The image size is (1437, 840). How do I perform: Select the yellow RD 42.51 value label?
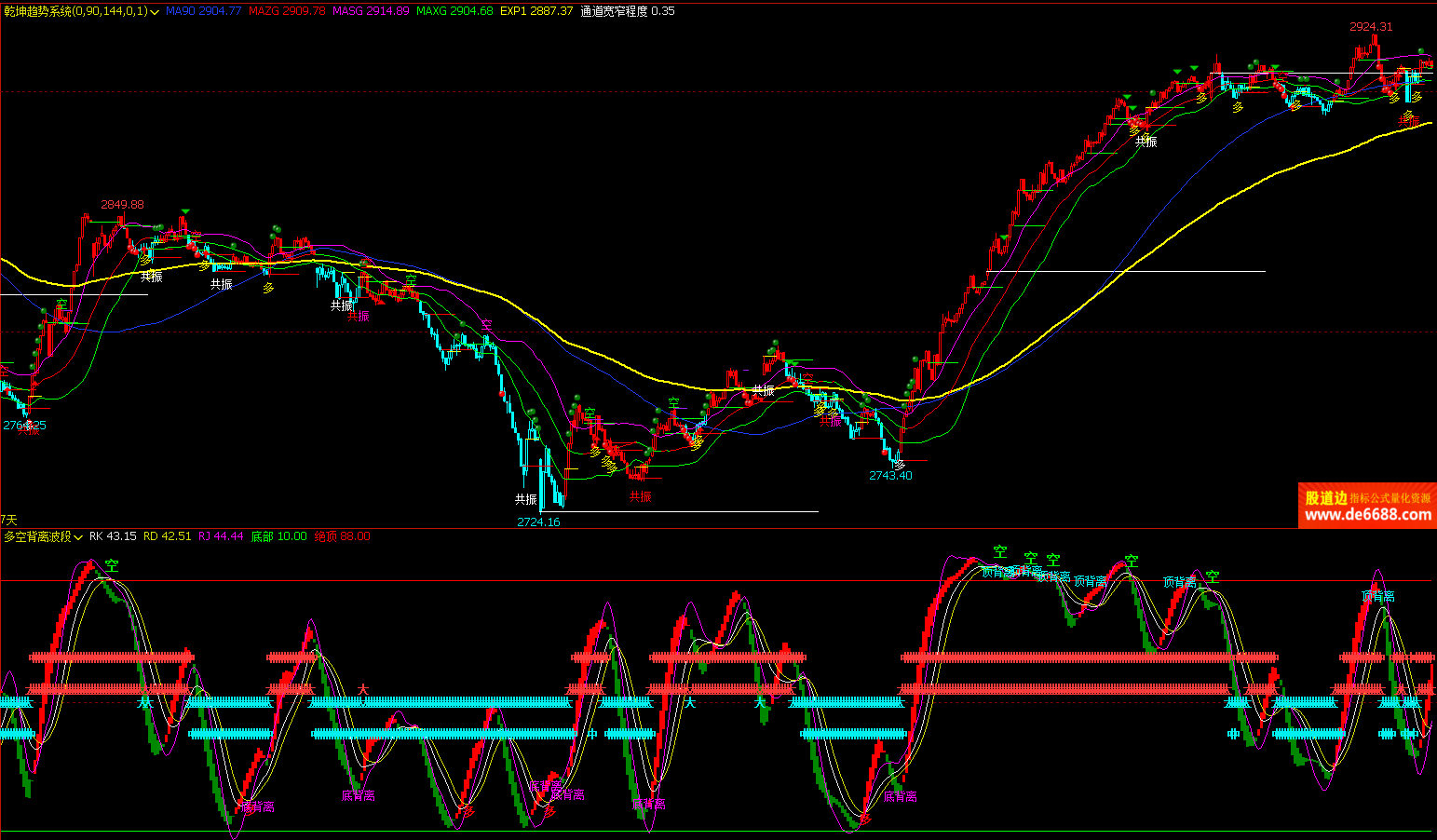168,536
